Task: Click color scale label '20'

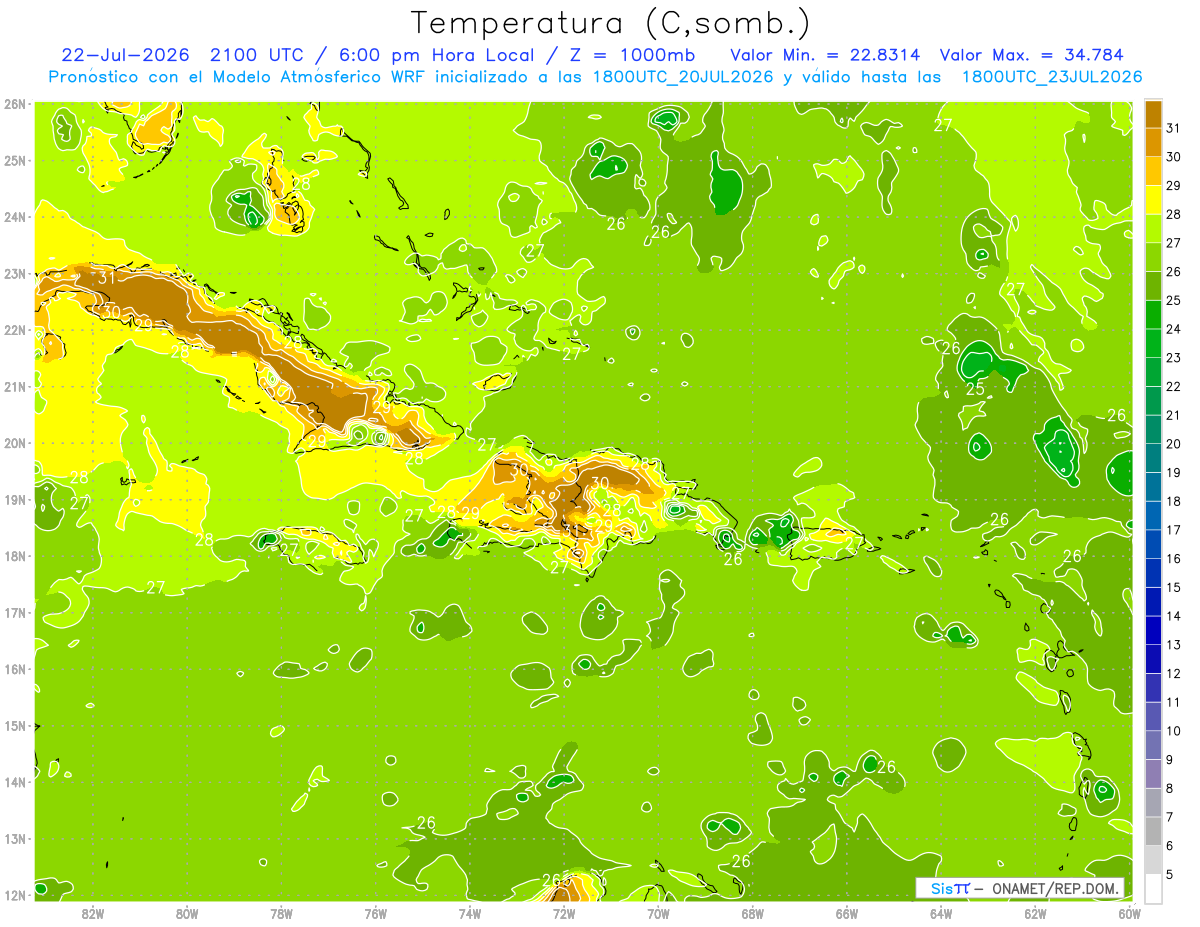Action: tap(1174, 444)
